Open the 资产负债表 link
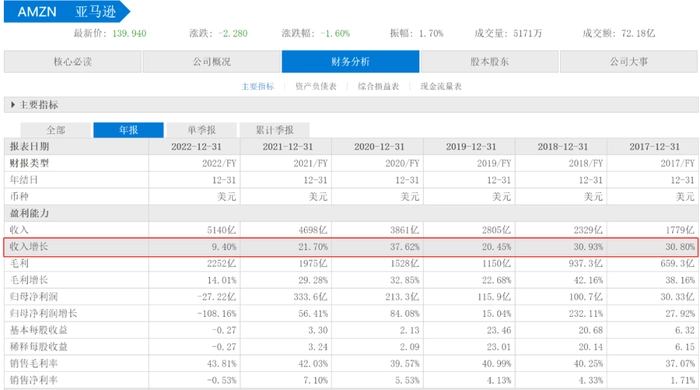Image resolution: width=700 pixels, height=390 pixels. (316, 86)
